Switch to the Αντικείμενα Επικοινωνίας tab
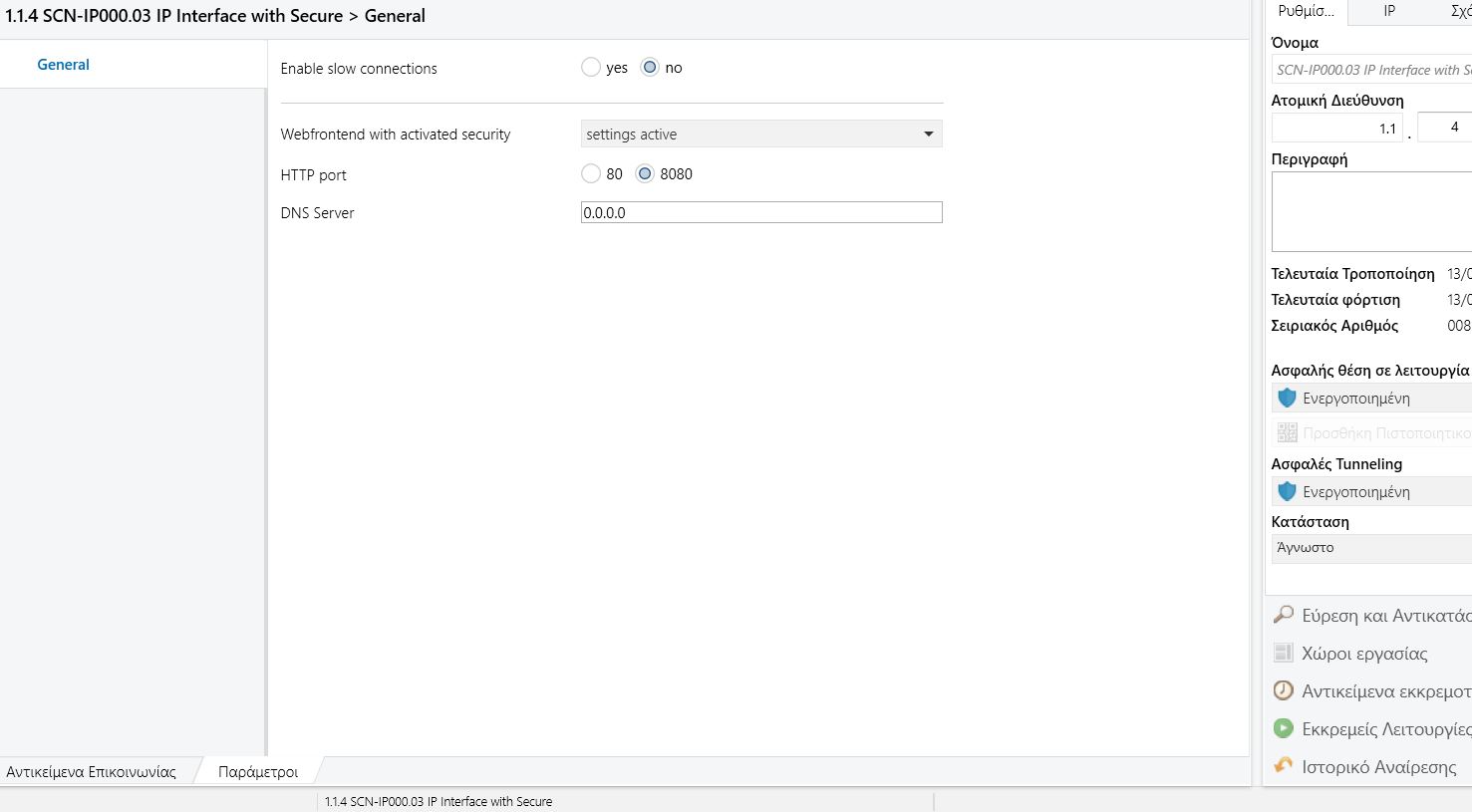 [x=92, y=772]
